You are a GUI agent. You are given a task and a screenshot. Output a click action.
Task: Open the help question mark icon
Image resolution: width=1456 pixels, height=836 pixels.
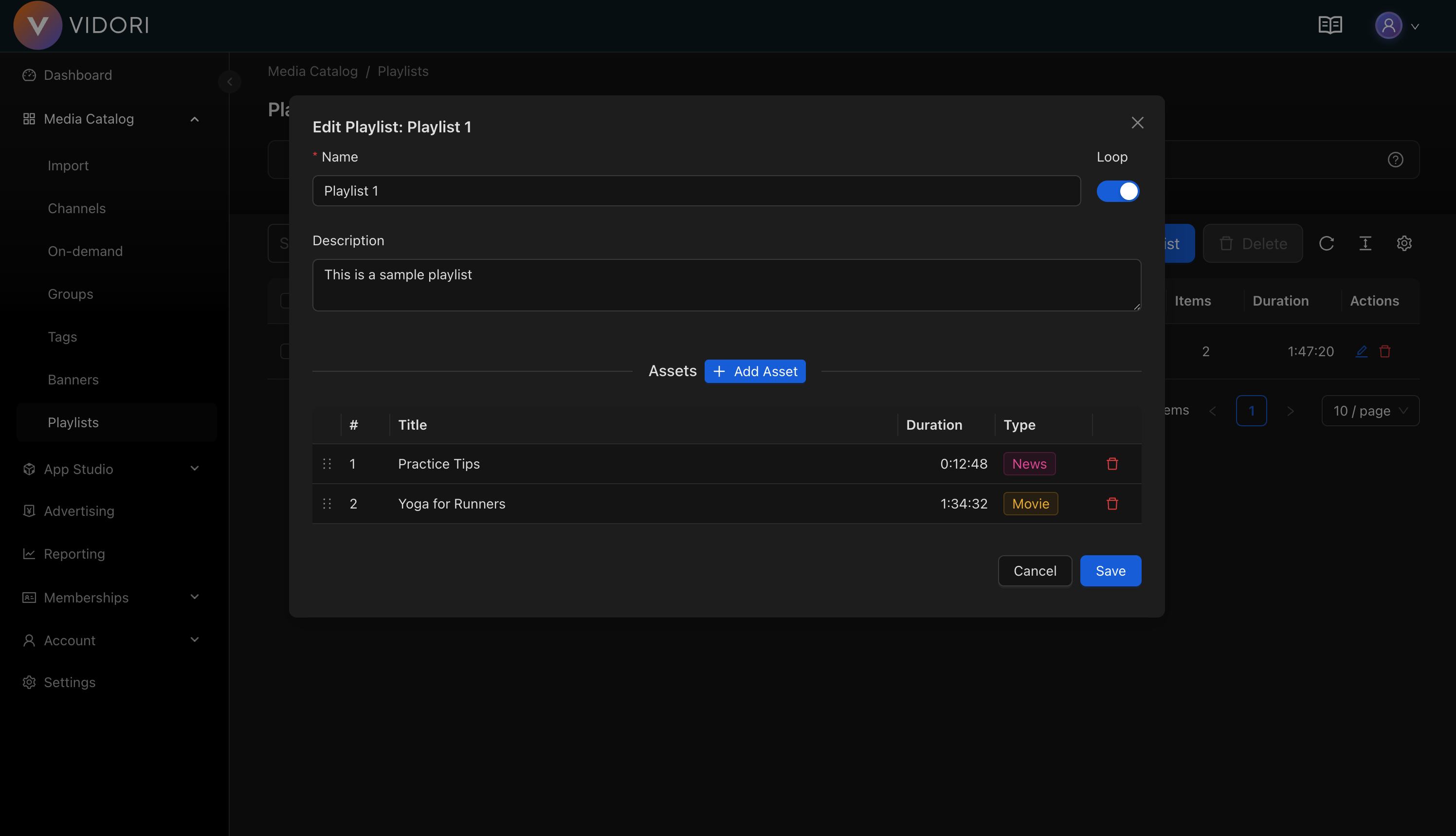click(x=1396, y=159)
